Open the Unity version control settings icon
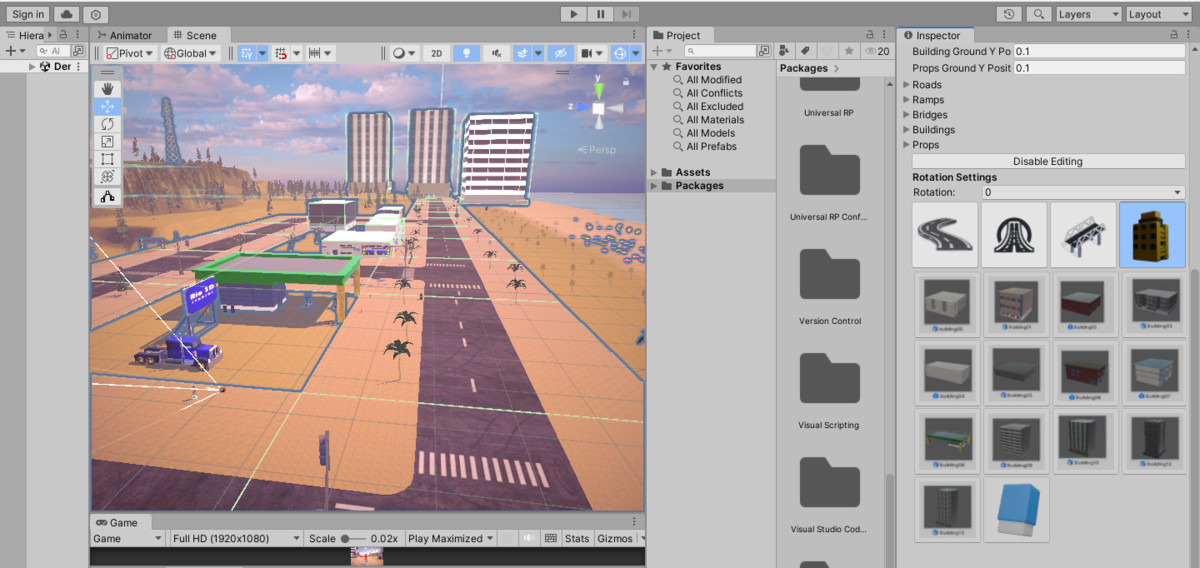The width and height of the screenshot is (1200, 568). pos(95,14)
